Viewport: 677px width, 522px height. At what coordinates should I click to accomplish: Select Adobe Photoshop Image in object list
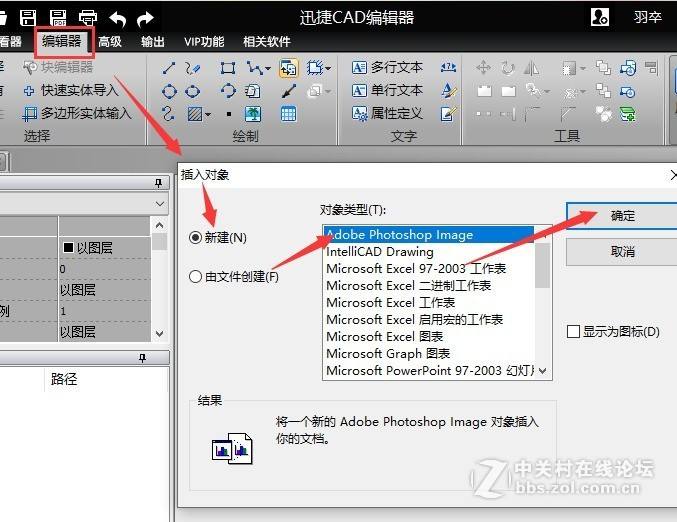tap(429, 235)
